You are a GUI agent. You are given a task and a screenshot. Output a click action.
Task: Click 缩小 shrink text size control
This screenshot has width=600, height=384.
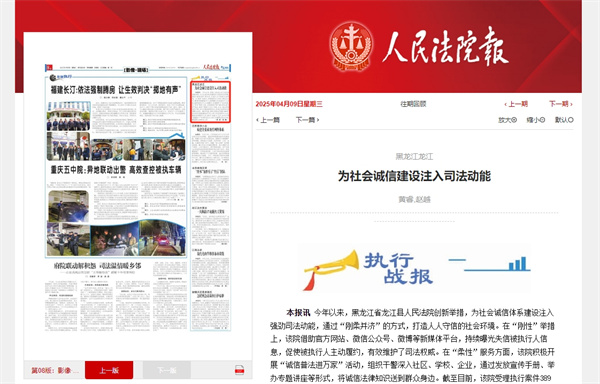[x=536, y=120]
